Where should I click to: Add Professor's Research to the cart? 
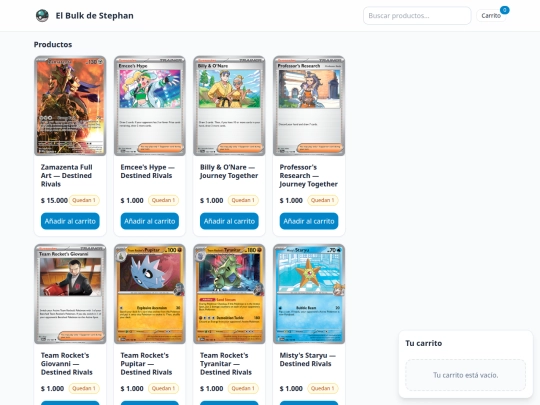point(309,221)
